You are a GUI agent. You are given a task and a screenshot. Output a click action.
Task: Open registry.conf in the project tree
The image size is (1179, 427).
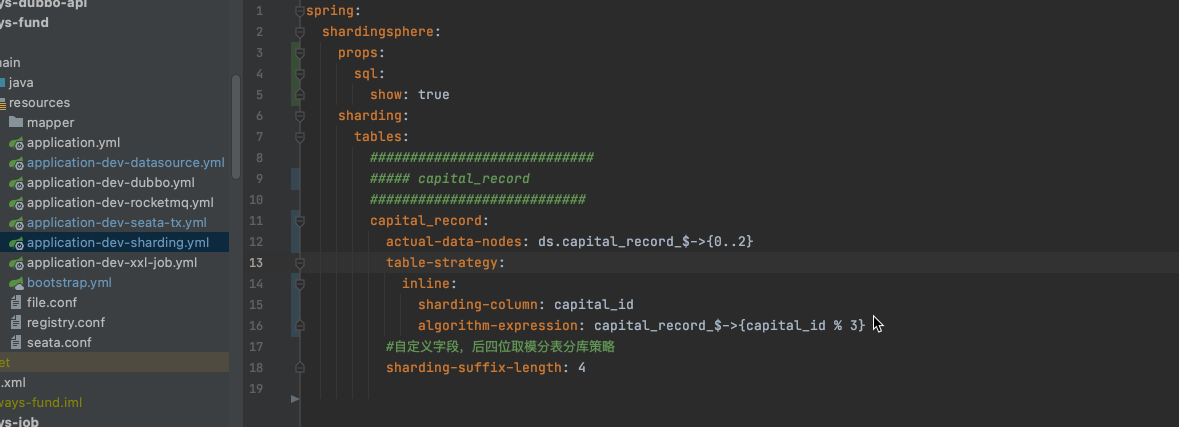click(65, 323)
